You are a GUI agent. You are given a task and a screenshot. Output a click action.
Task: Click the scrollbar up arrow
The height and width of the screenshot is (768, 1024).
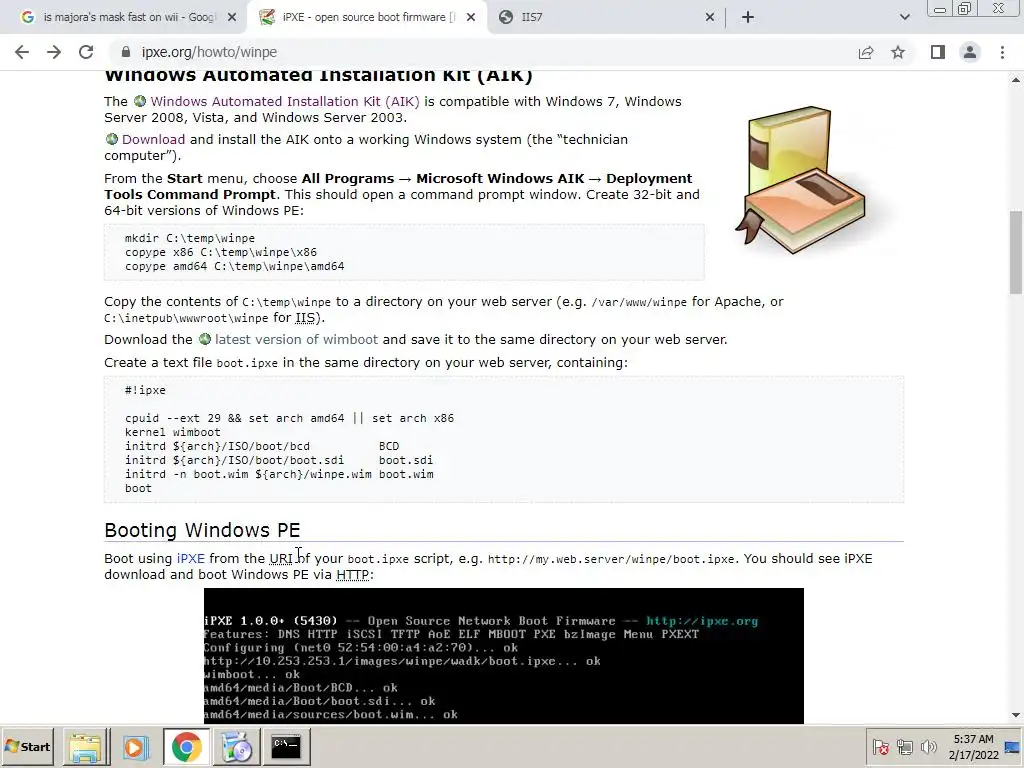pos(1016,80)
